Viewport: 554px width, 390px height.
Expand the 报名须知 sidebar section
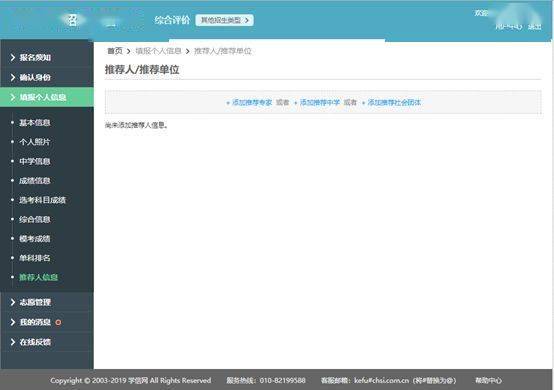tap(47, 57)
